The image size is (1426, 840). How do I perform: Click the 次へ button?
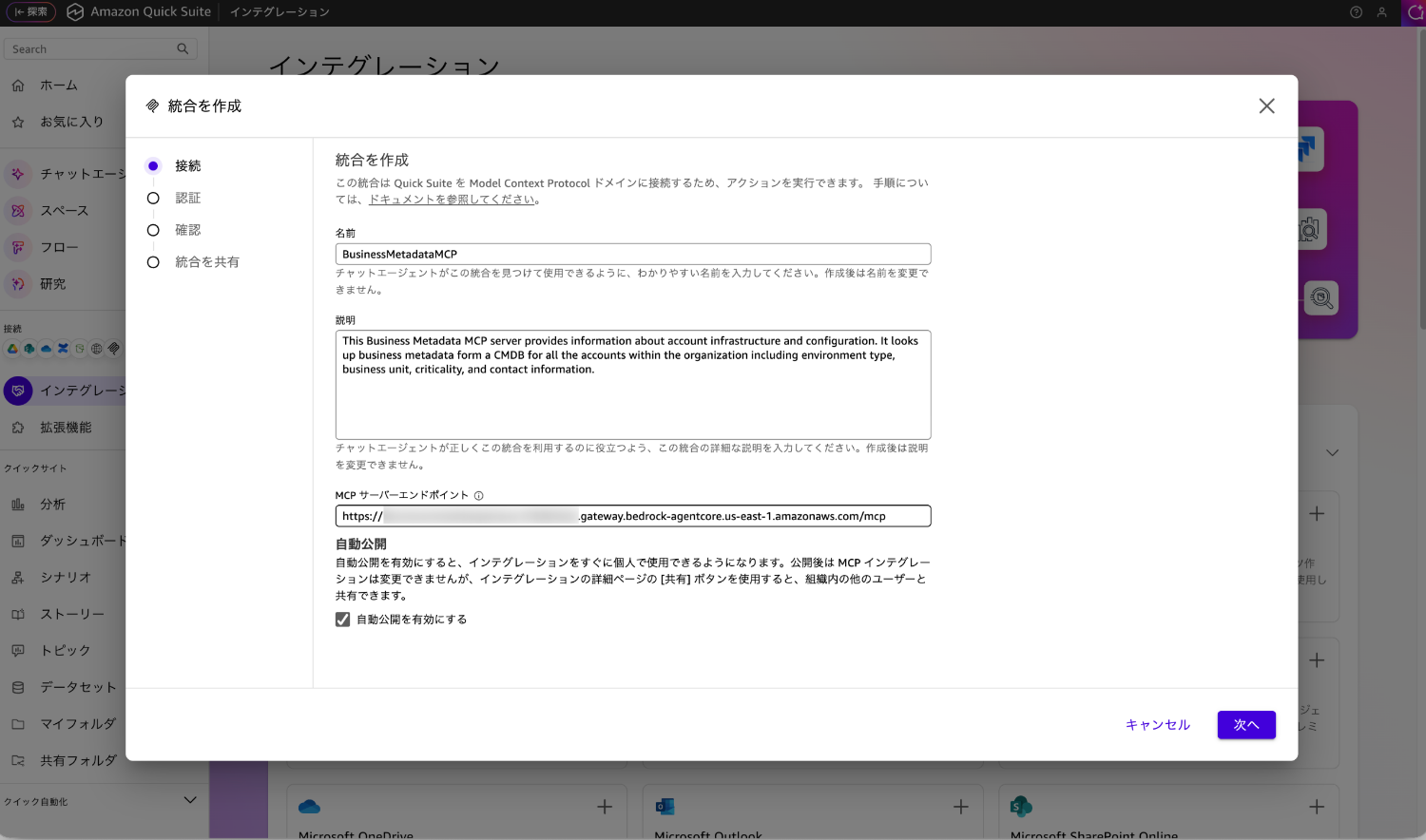(x=1246, y=725)
